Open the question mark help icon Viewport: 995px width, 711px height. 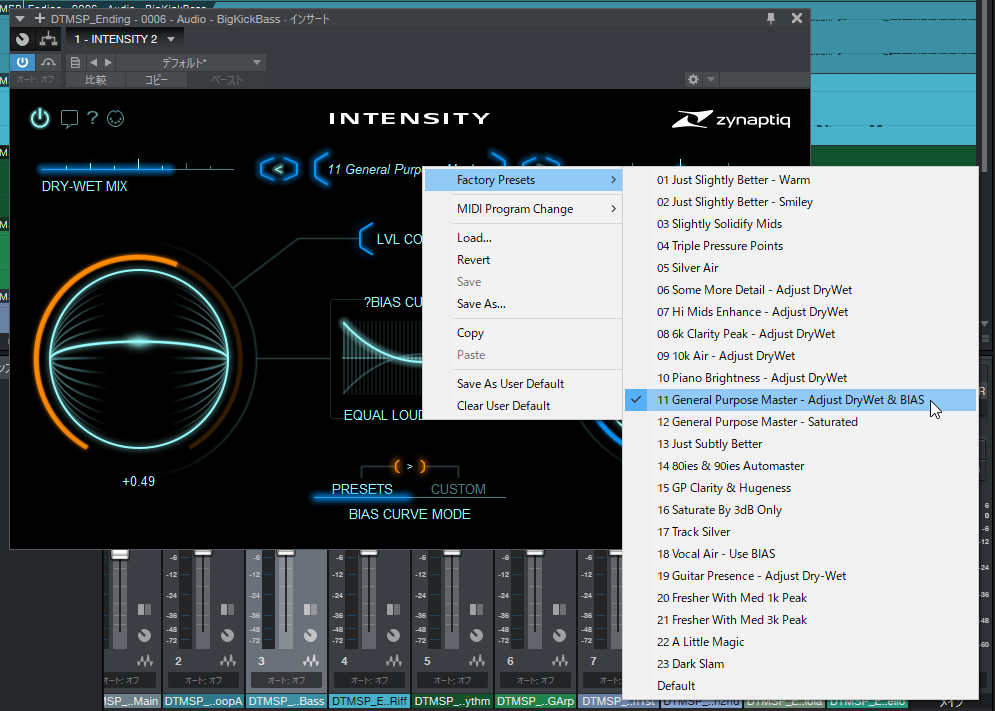(x=93, y=117)
